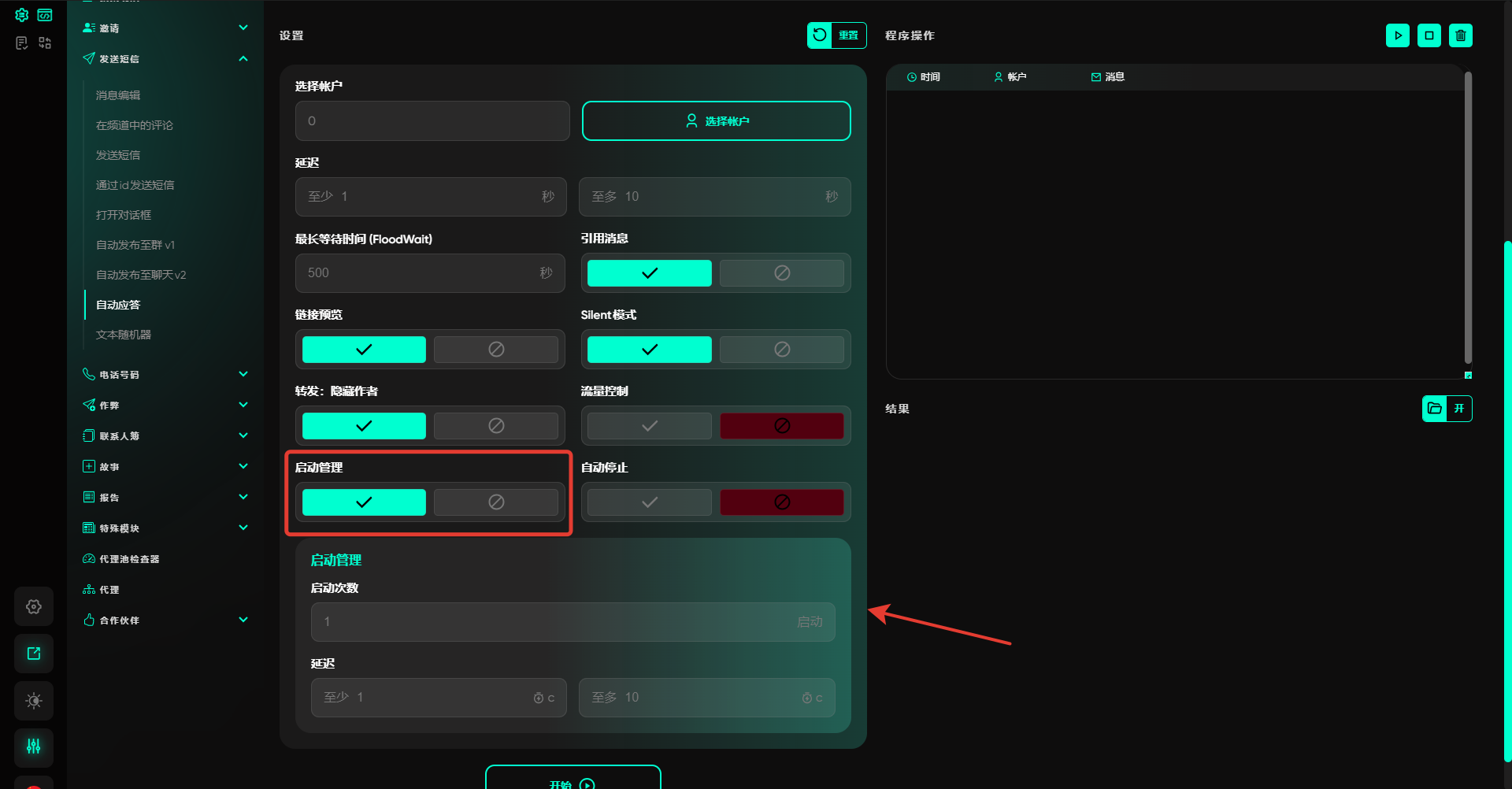Click the 重置 reset button
The height and width of the screenshot is (789, 1512).
click(836, 35)
